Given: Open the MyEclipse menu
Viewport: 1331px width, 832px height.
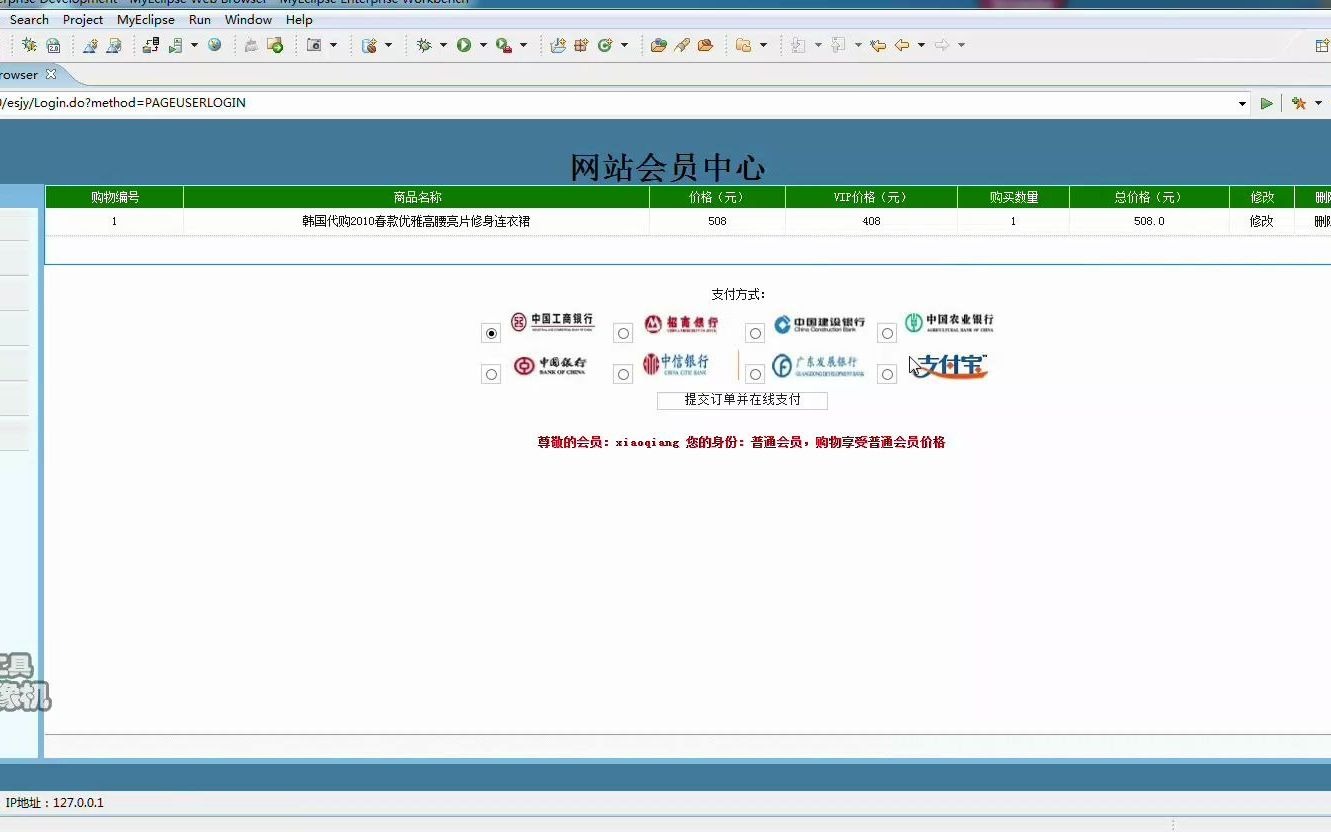Looking at the screenshot, I should [146, 19].
